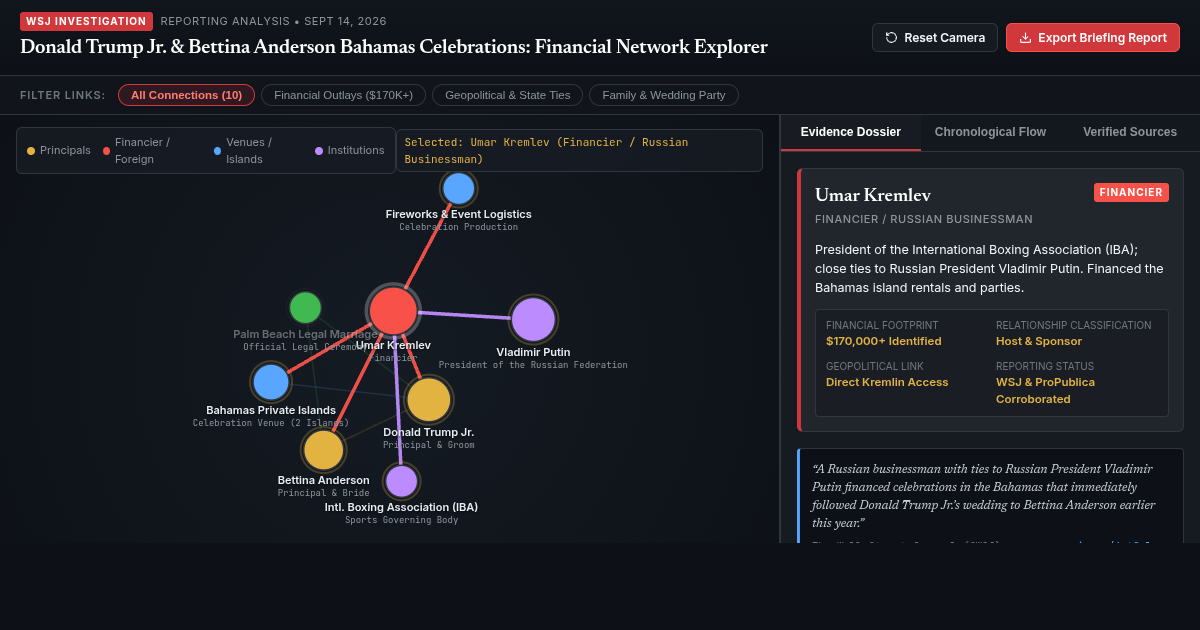Click the 'FILTER LINKS:' label

point(63,95)
